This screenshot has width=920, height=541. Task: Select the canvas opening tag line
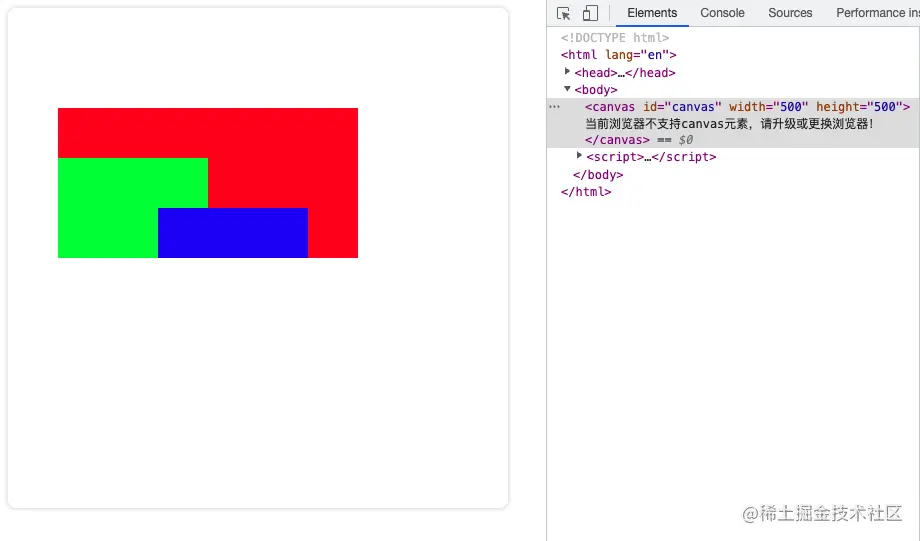click(747, 107)
